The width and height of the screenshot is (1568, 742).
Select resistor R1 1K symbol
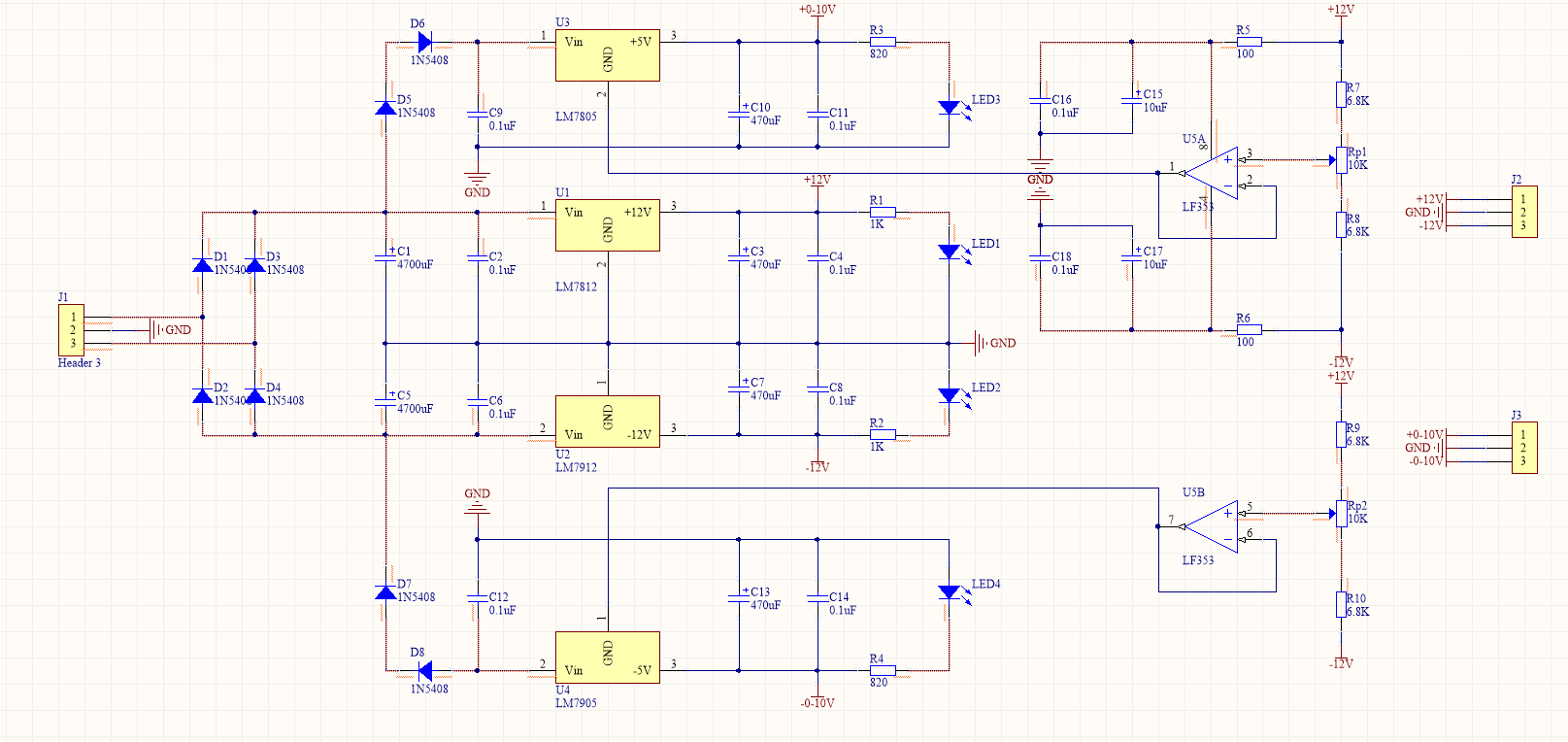(883, 212)
